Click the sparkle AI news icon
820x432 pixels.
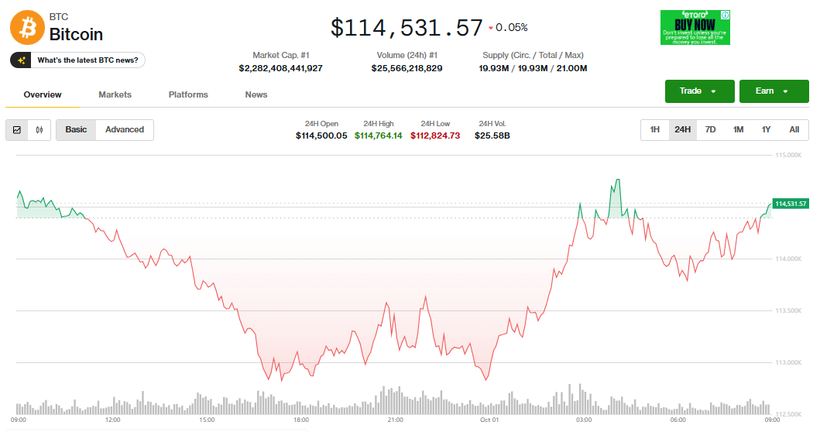pyautogui.click(x=20, y=60)
